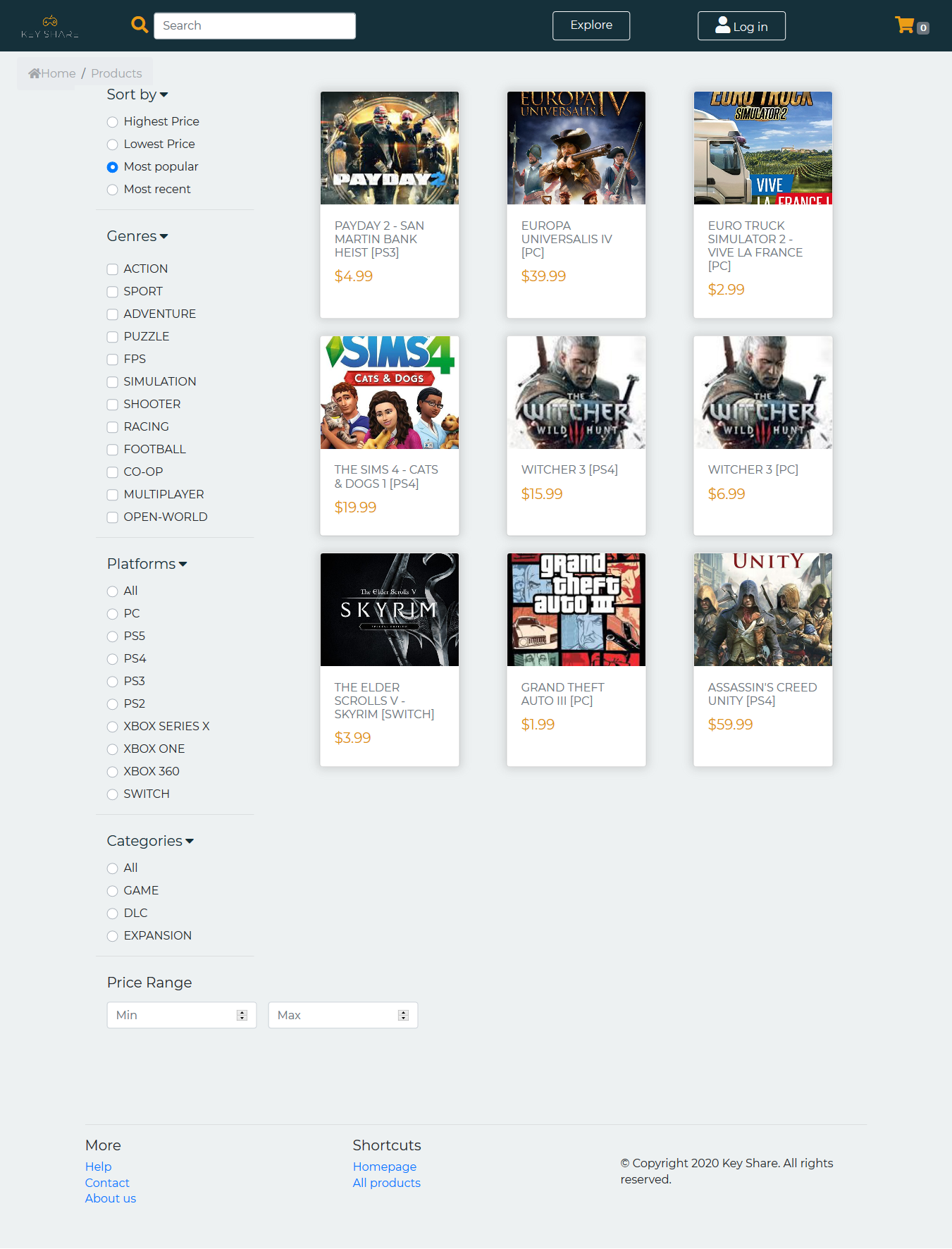Open the Witcher 3 [PS4] cover
Image resolution: width=952 pixels, height=1249 pixels.
[x=576, y=393]
